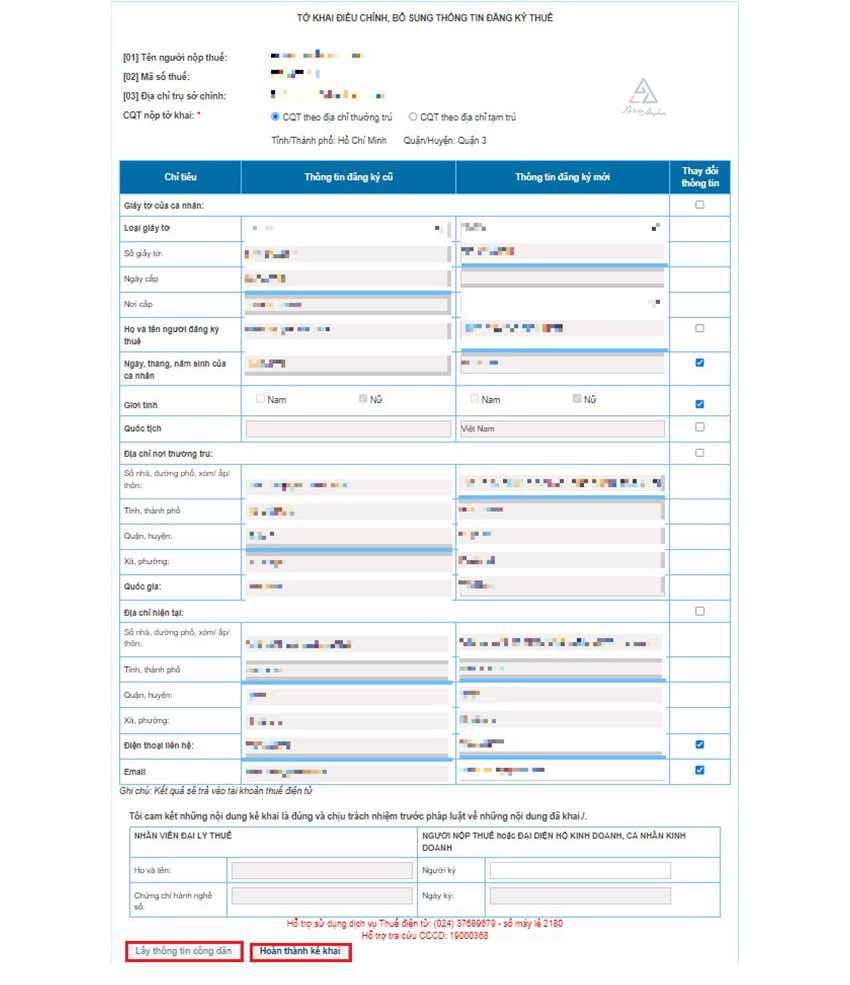The height and width of the screenshot is (985, 850).
Task: Focus the Ngày ký input field
Action: pos(580,896)
